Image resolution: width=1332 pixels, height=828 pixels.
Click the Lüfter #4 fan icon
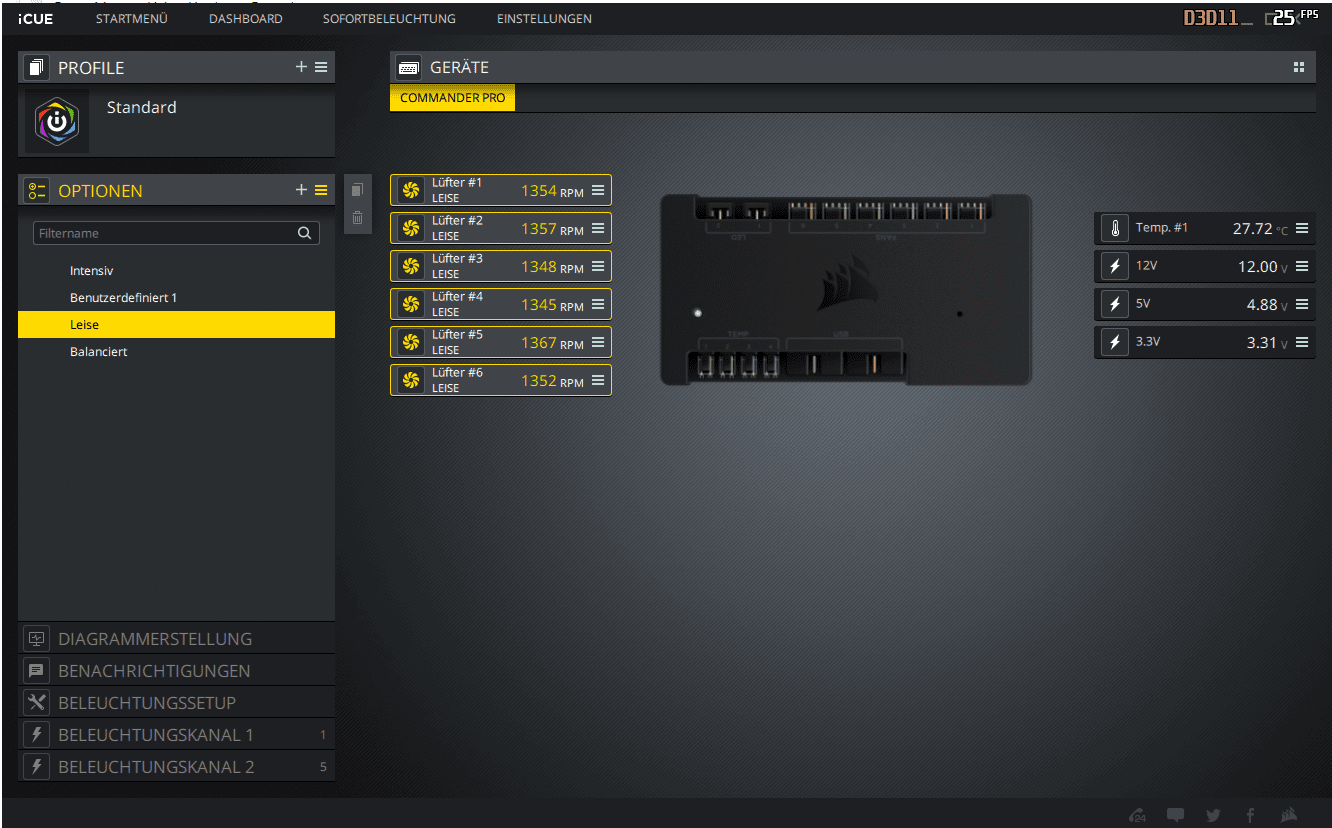410,304
